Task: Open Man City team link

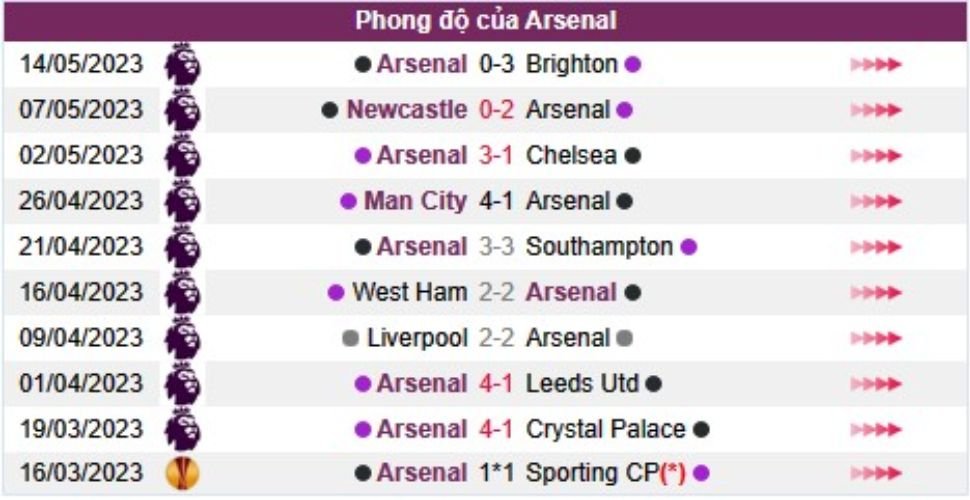Action: pos(415,201)
